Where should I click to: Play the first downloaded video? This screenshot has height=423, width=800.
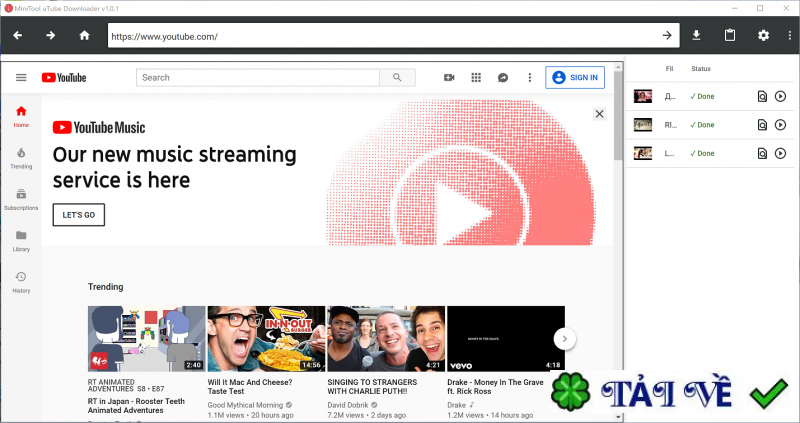781,97
